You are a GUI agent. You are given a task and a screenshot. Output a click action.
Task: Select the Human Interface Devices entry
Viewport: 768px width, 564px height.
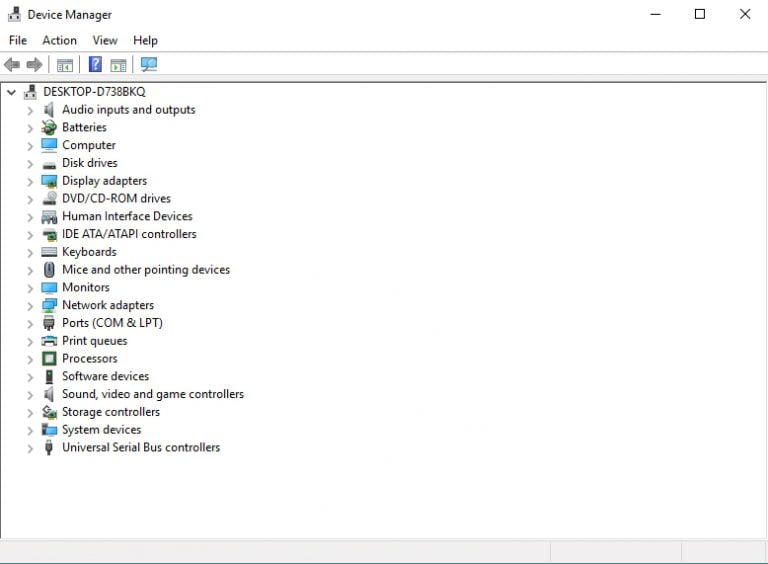click(127, 216)
